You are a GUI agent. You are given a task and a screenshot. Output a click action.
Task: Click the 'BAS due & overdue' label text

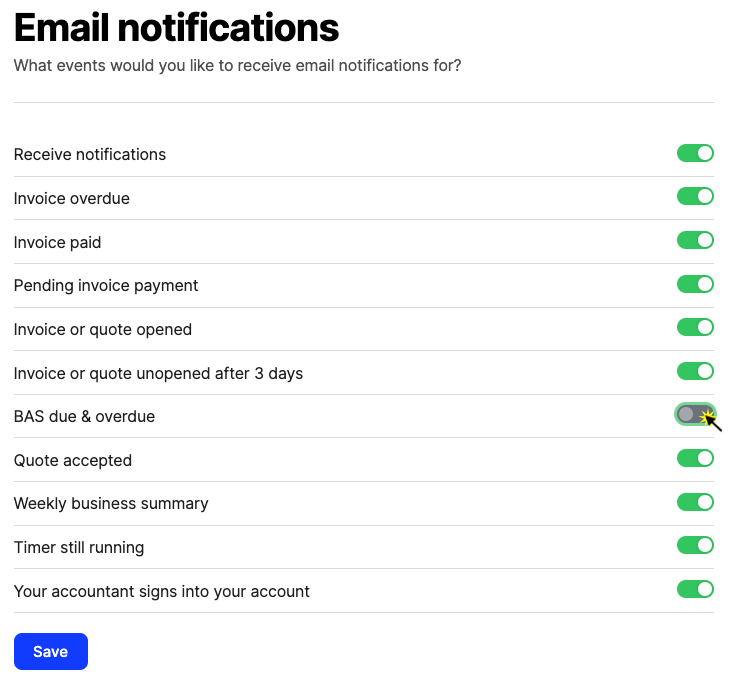[x=84, y=417]
